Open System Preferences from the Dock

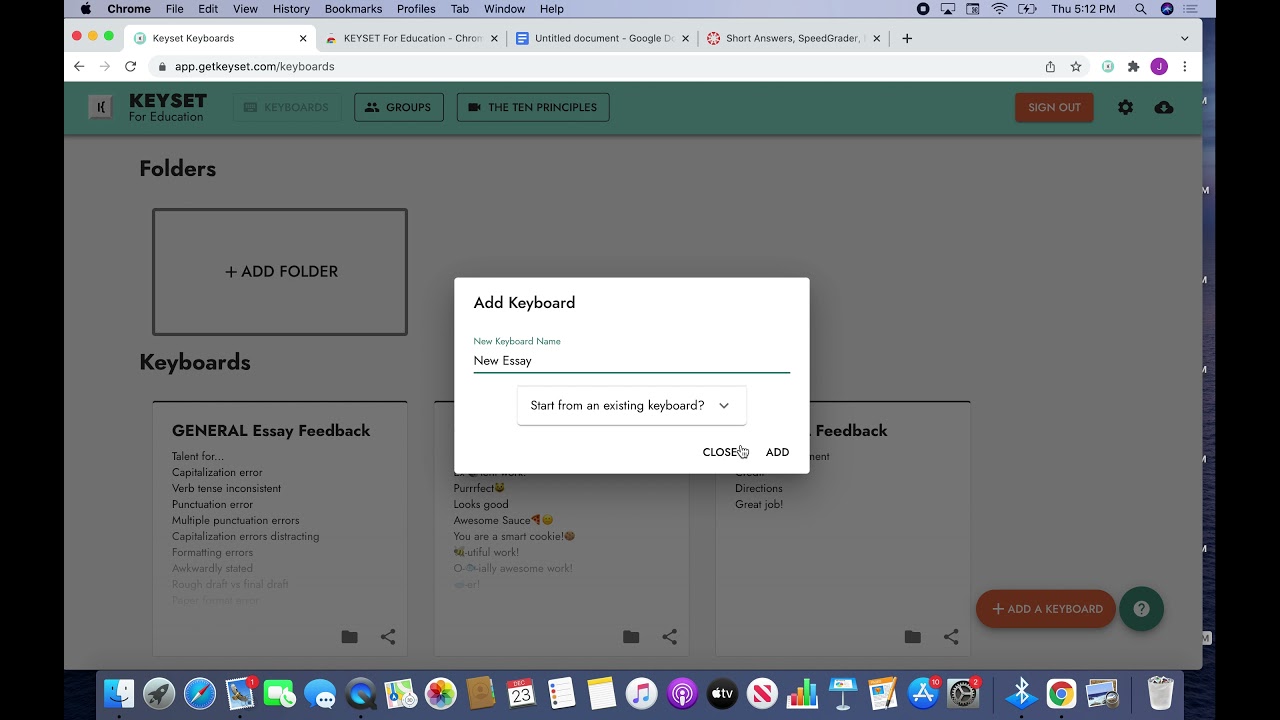click(962, 693)
